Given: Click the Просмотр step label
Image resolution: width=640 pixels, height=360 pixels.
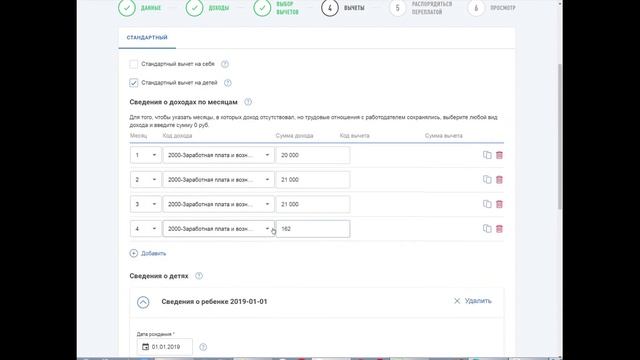Looking at the screenshot, I should (x=503, y=8).
